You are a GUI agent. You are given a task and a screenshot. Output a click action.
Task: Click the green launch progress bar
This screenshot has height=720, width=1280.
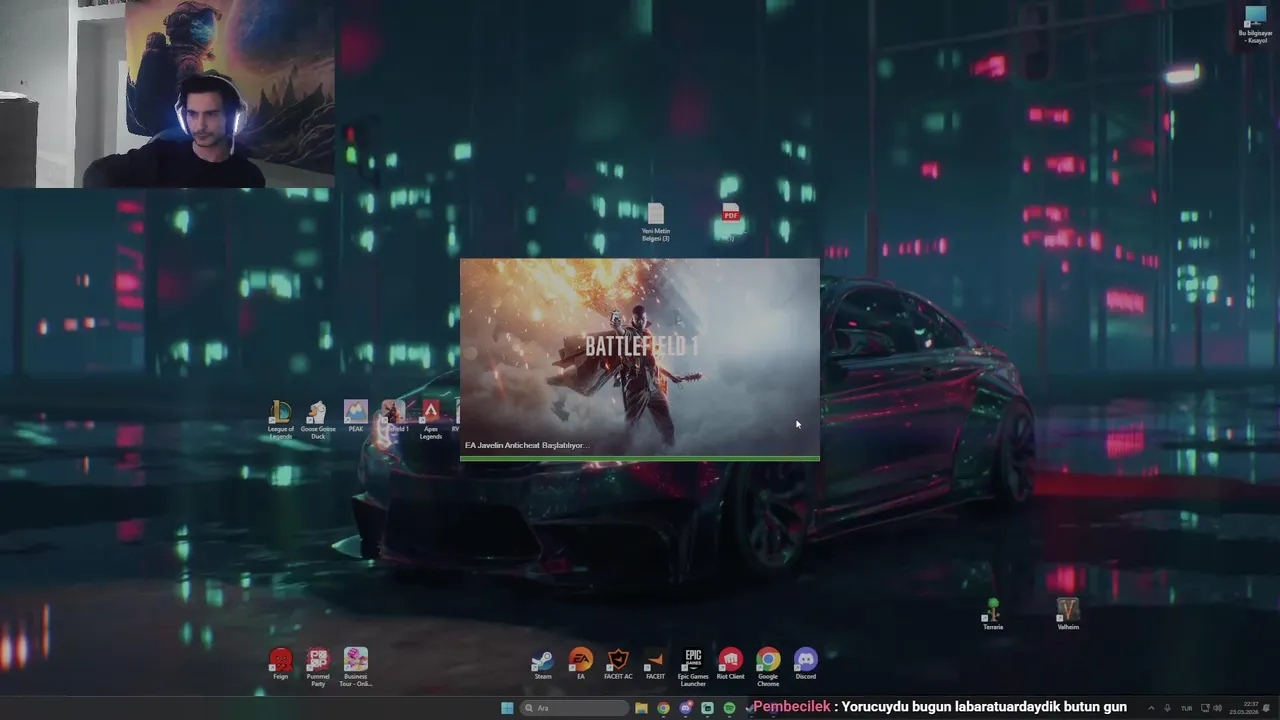[x=639, y=458]
